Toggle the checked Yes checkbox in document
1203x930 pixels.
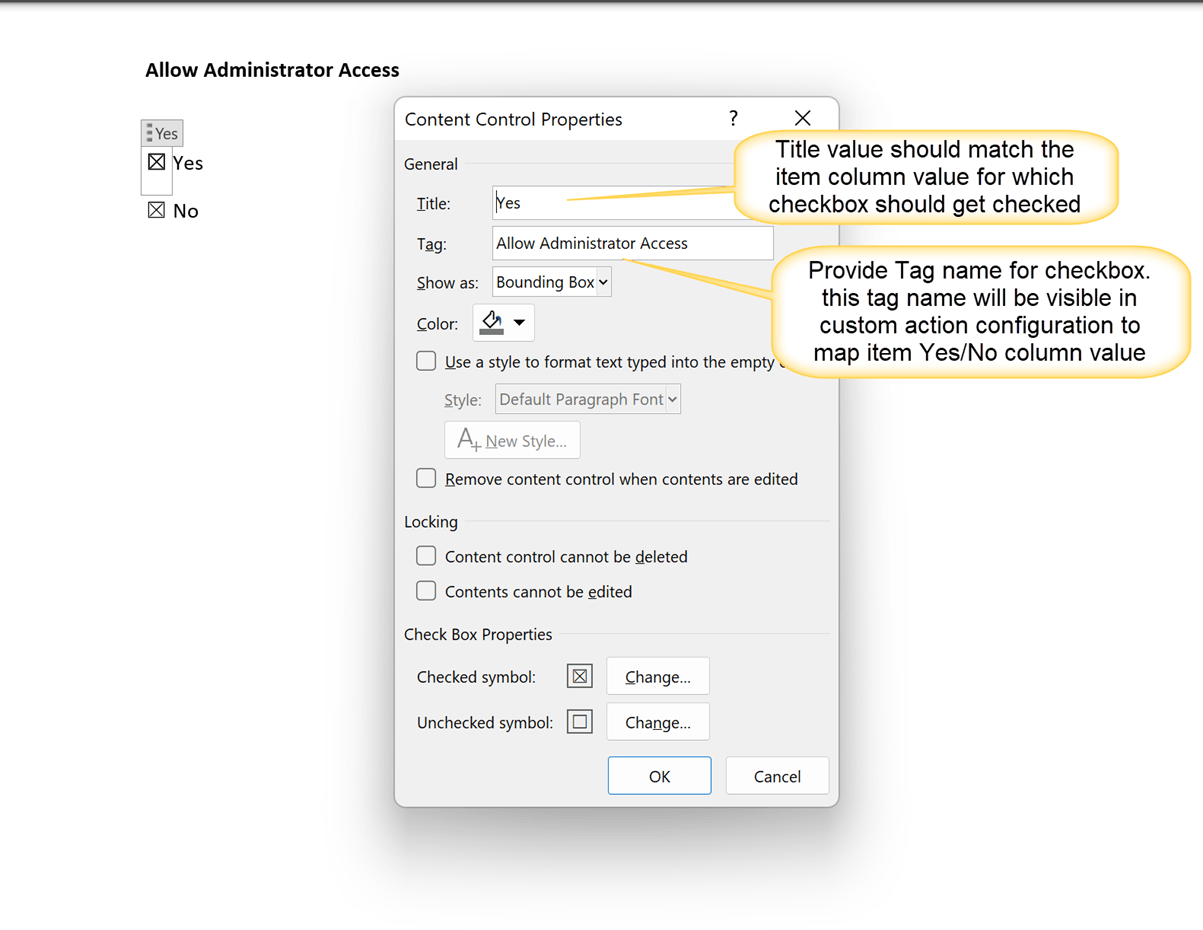pos(156,163)
